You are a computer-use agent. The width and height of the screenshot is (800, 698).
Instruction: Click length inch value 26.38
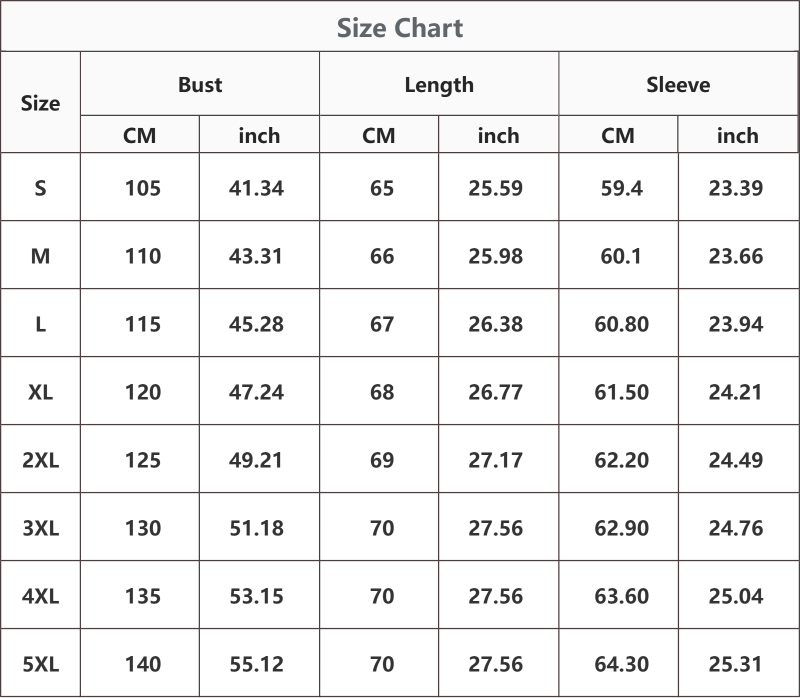click(x=495, y=324)
